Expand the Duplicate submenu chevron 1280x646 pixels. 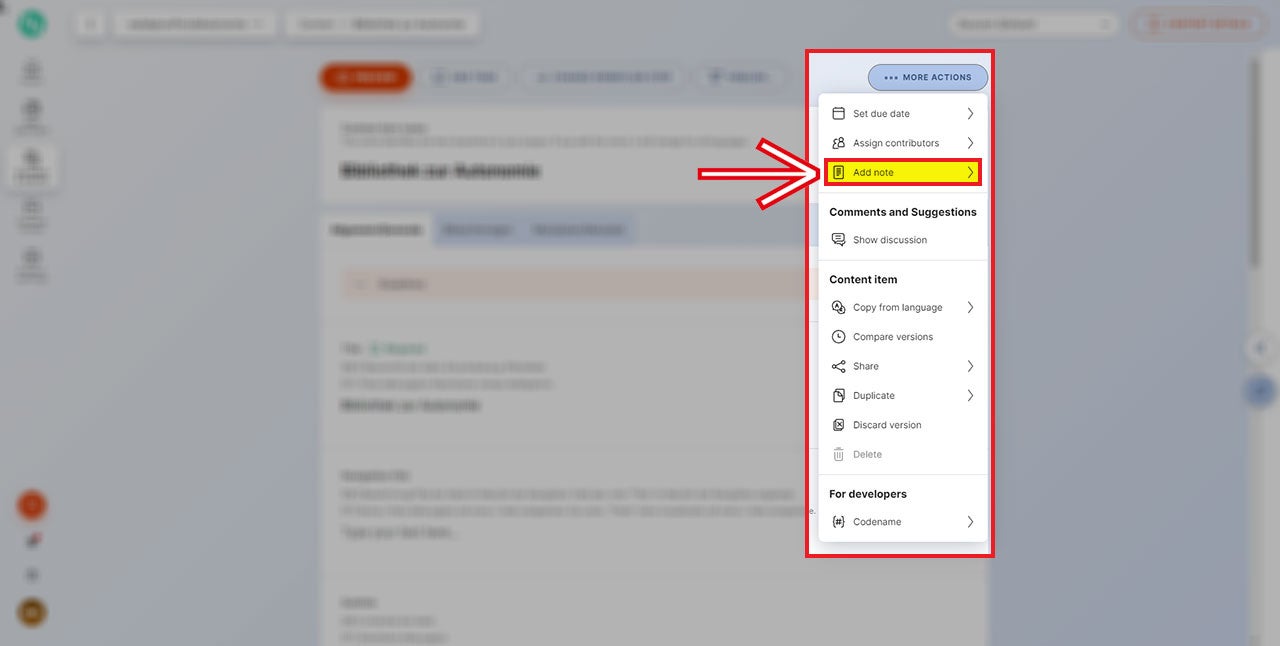point(970,396)
